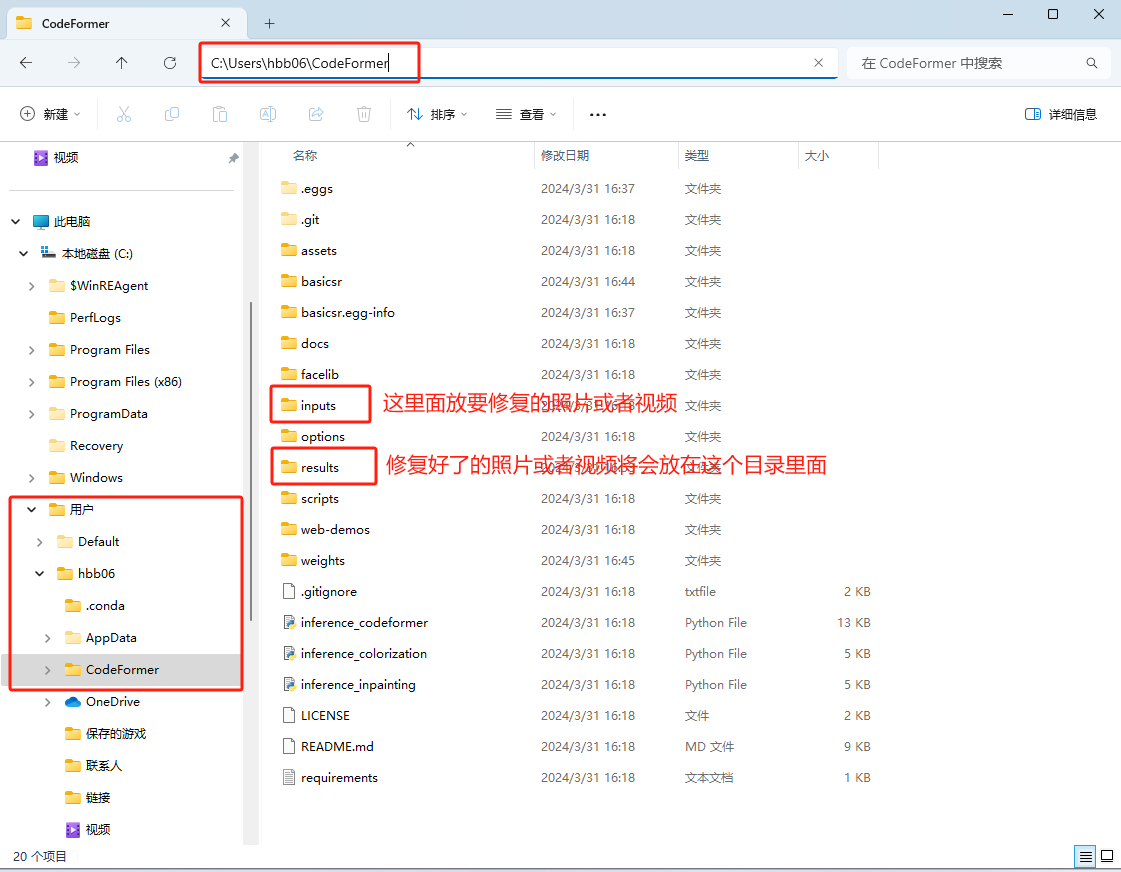Select the weights folder
This screenshot has width=1121, height=872.
click(313, 560)
